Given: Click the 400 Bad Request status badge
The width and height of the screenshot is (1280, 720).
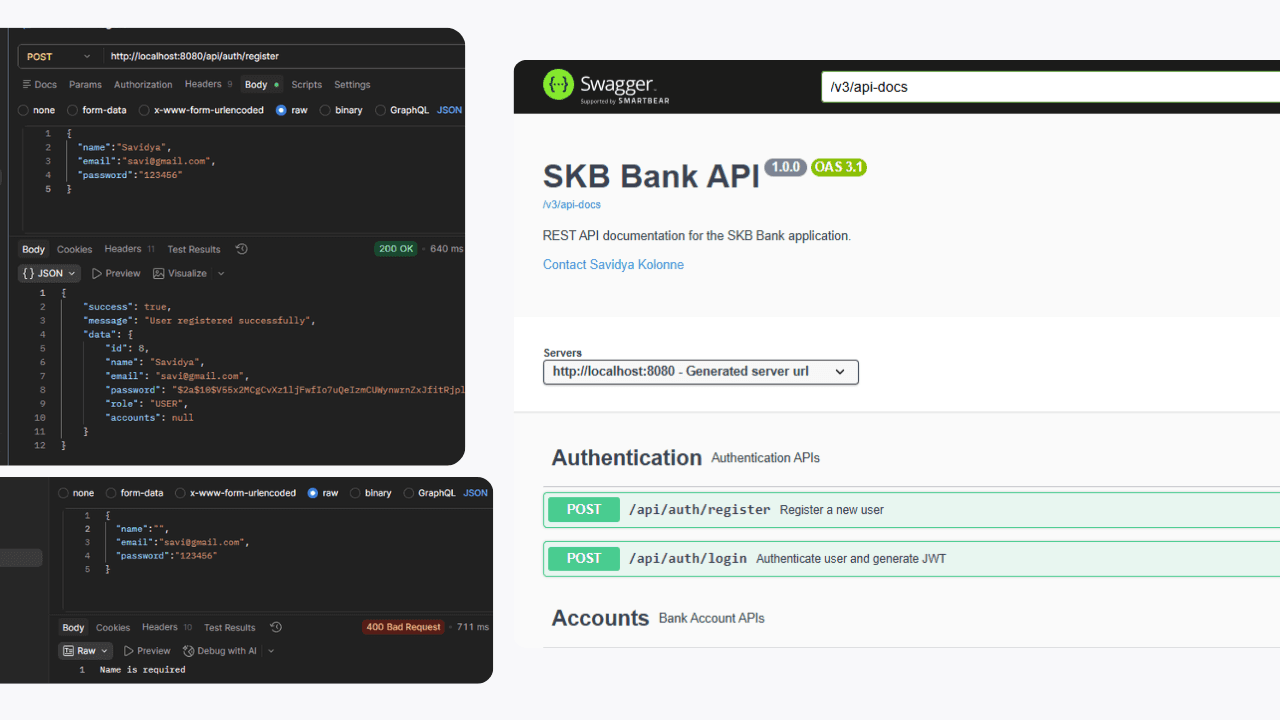Looking at the screenshot, I should 403,627.
